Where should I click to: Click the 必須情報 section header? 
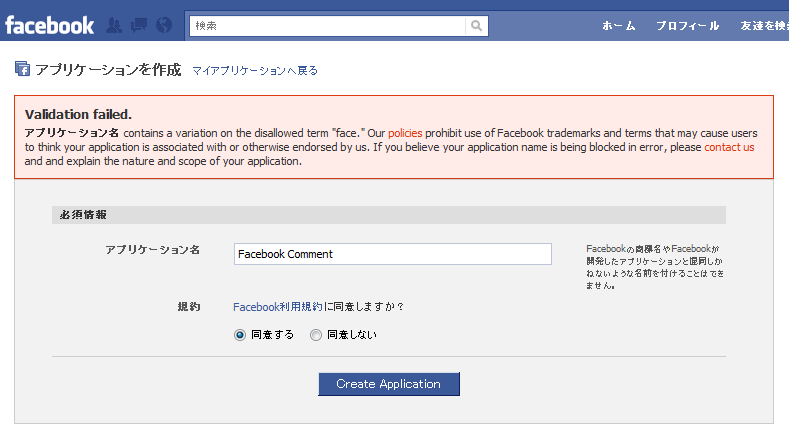coord(388,215)
